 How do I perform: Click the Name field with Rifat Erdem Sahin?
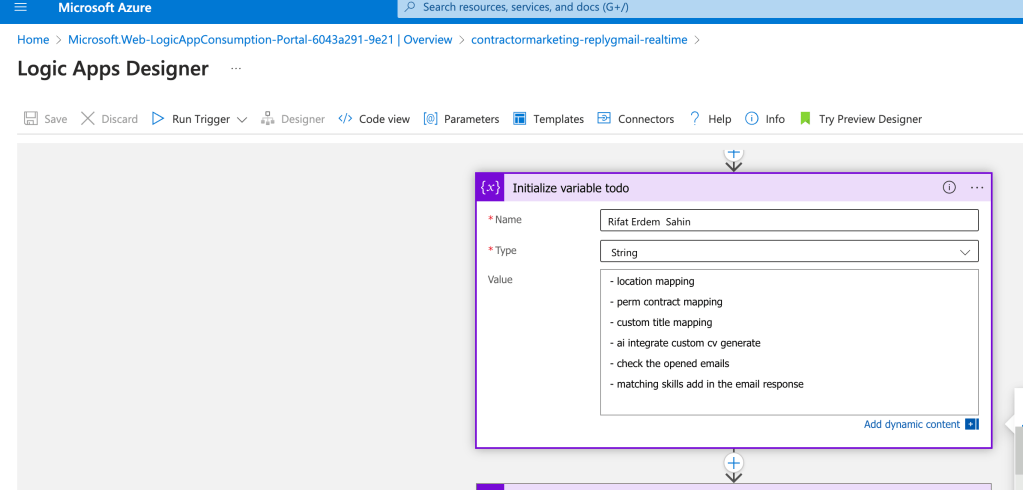click(x=789, y=221)
